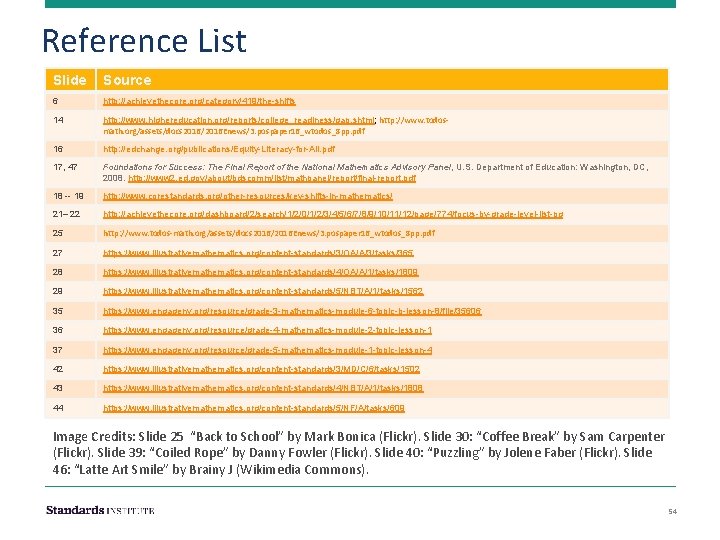Click the page number 54
This screenshot has width=720, height=540.
(672, 511)
